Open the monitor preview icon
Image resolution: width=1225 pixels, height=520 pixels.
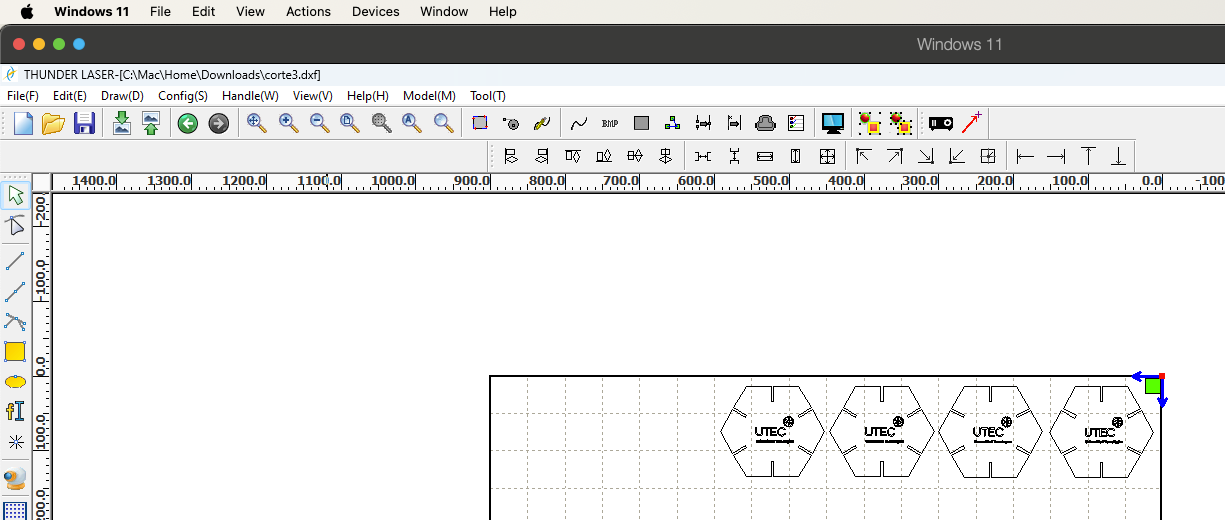832,123
